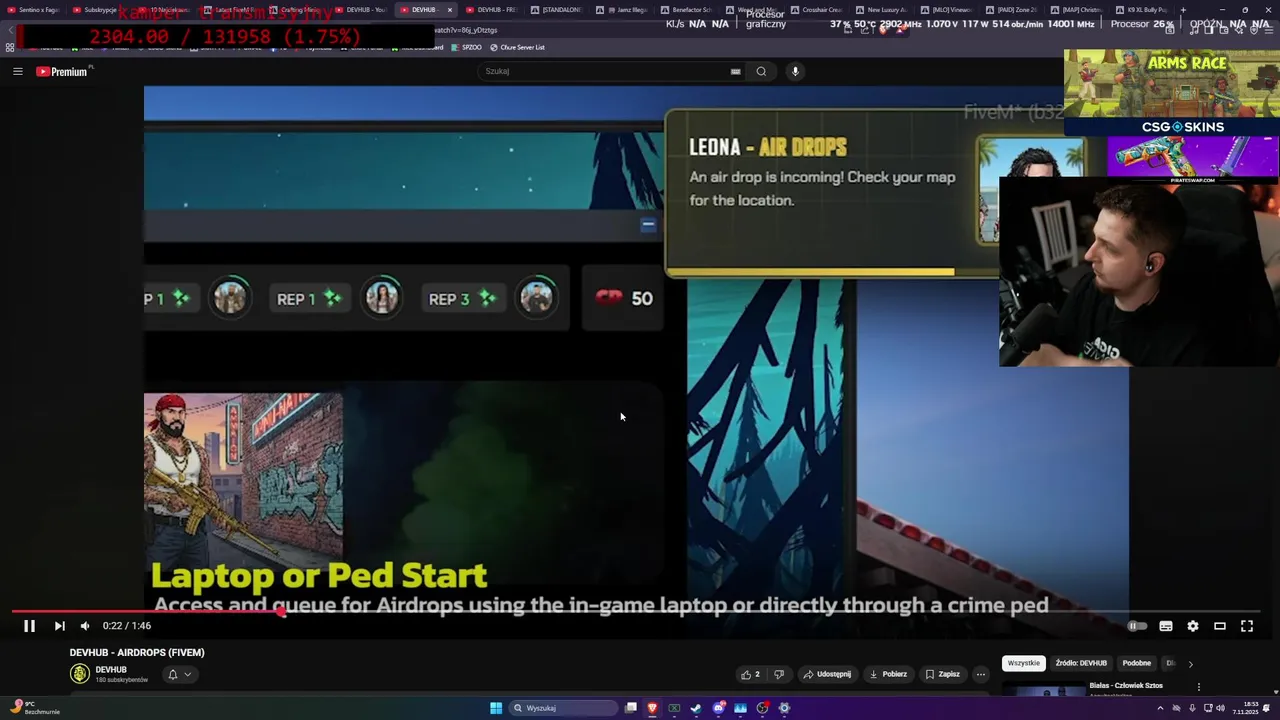Click the search magnifier button

tap(761, 71)
